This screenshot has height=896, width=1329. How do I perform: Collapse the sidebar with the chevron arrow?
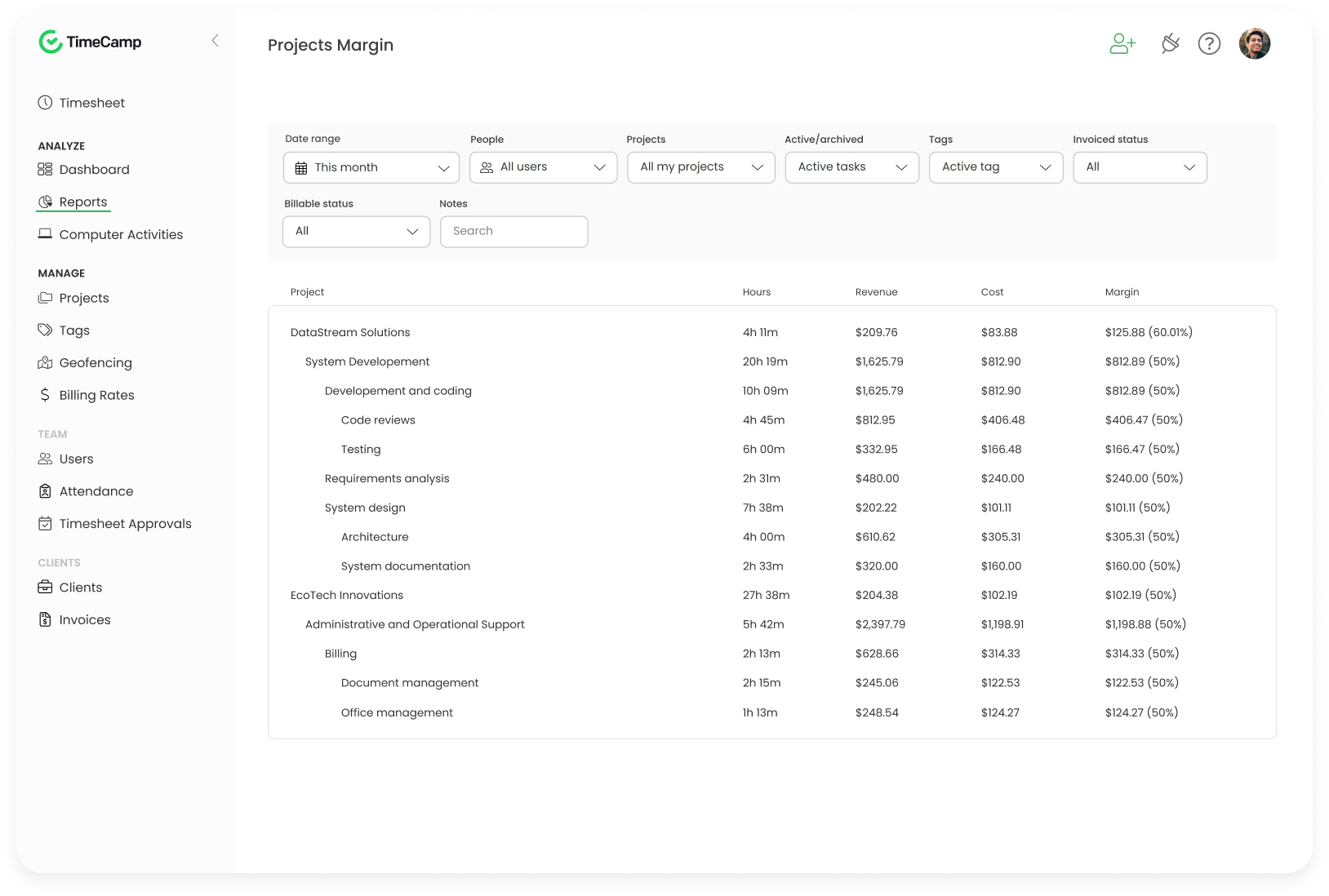215,41
